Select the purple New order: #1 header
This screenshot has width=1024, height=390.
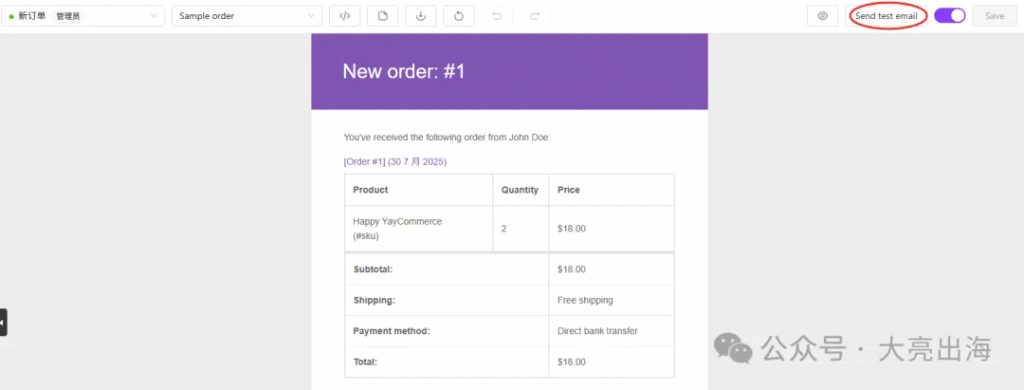509,71
